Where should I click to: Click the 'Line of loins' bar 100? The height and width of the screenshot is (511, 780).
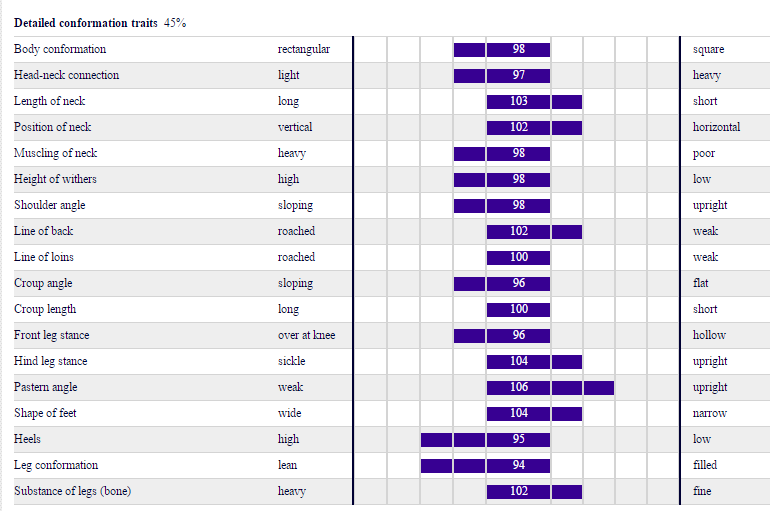pyautogui.click(x=518, y=257)
